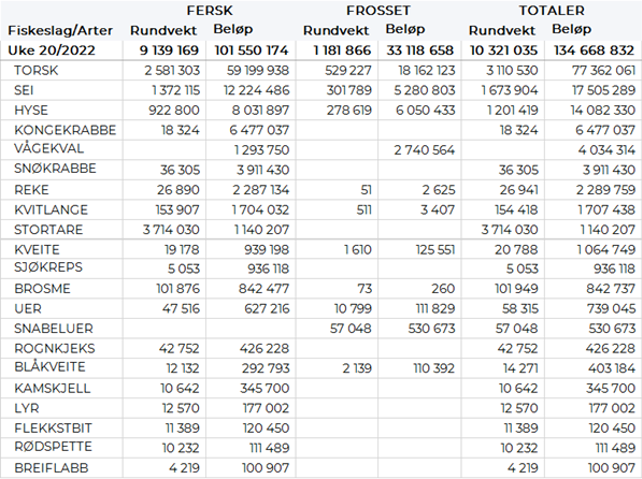Select the TORSK row label
The height and width of the screenshot is (479, 642).
pos(35,71)
